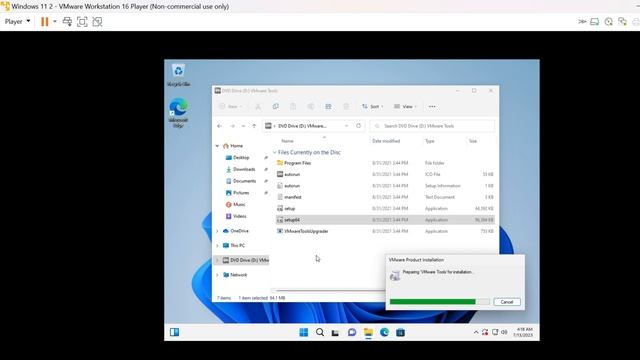Show hidden system tray icons chevron
The width and height of the screenshot is (640, 360).
(x=476, y=333)
